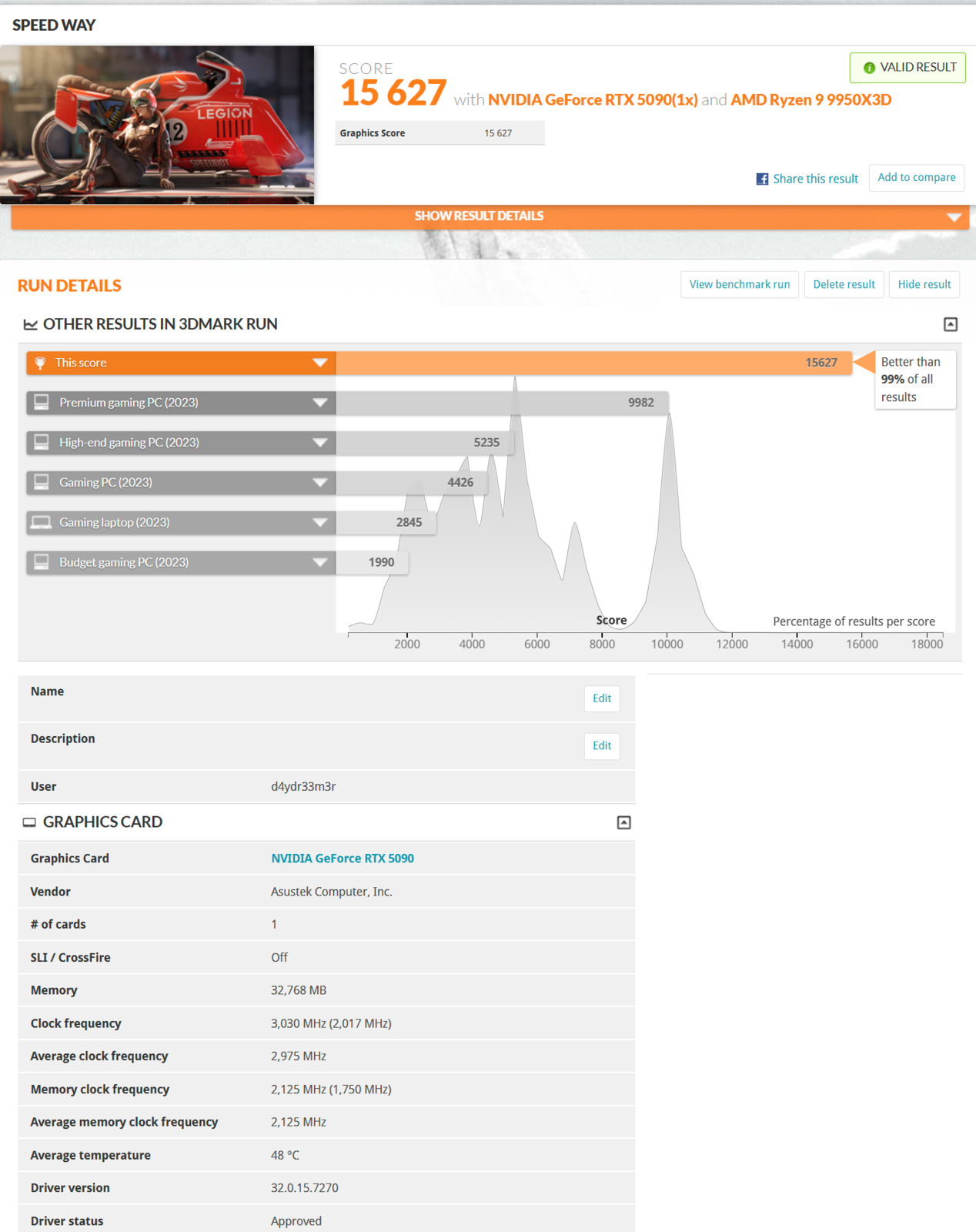The width and height of the screenshot is (976, 1232).
Task: Click the 10000 axis label on chart
Action: click(x=667, y=644)
